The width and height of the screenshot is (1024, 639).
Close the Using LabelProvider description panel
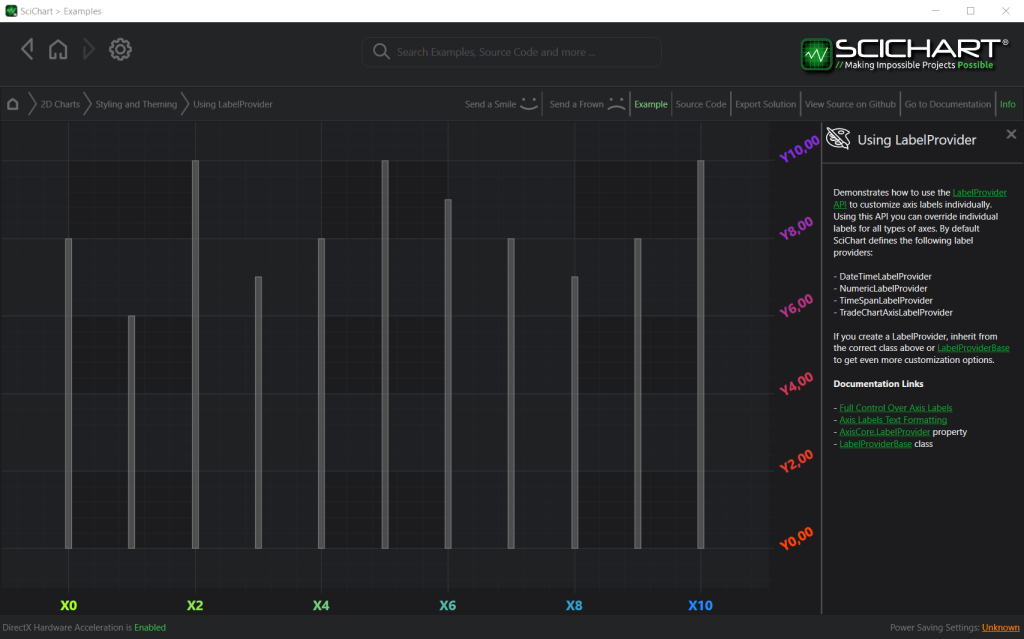(x=1010, y=133)
